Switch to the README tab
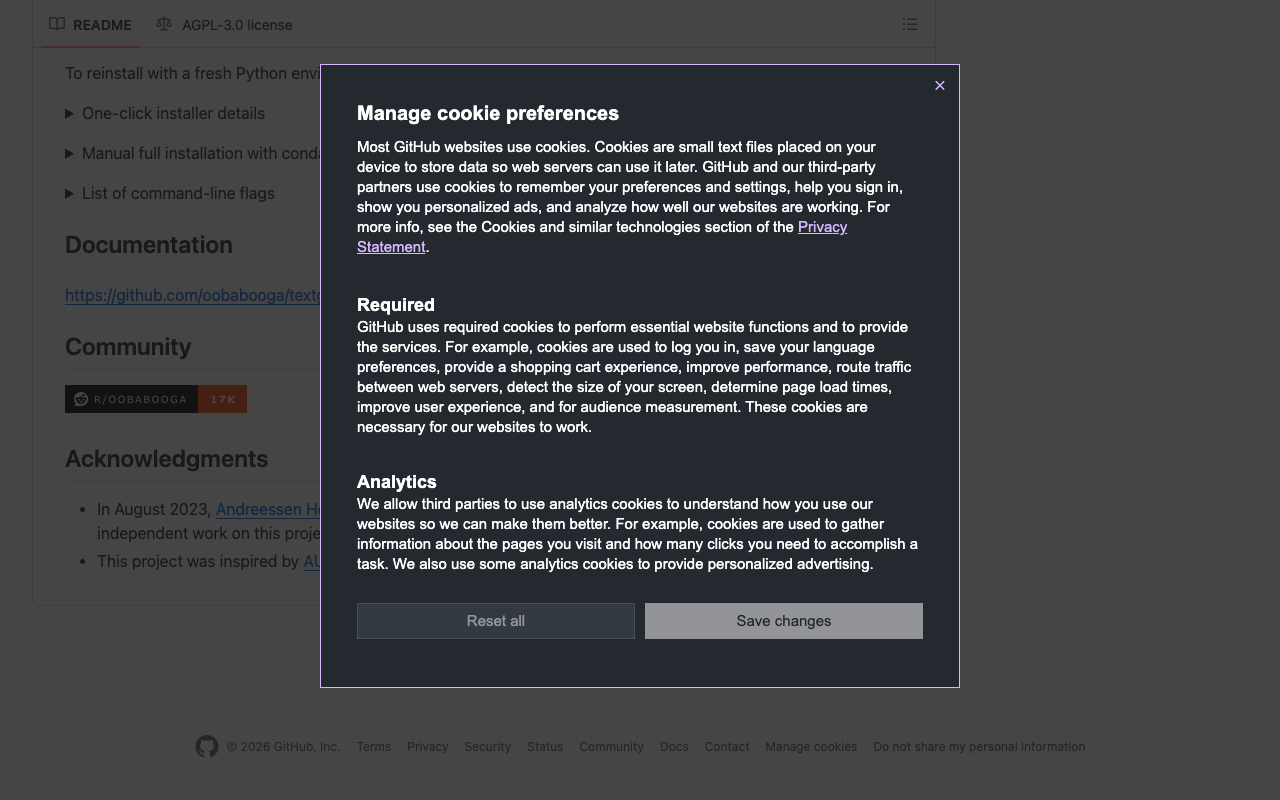Screen dimensions: 1280x800 pyautogui.click(x=90, y=24)
